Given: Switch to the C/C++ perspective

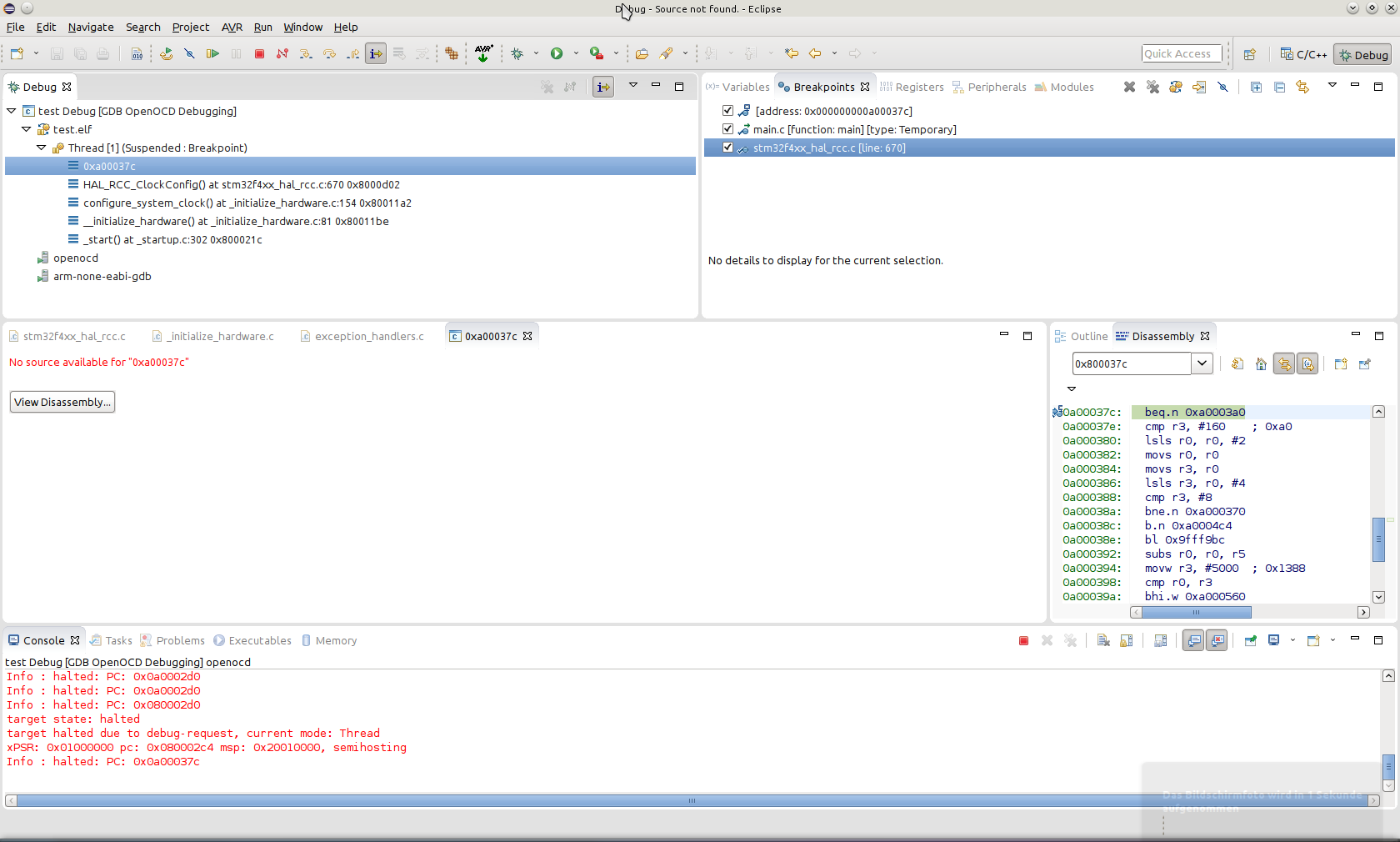Looking at the screenshot, I should 1303,54.
